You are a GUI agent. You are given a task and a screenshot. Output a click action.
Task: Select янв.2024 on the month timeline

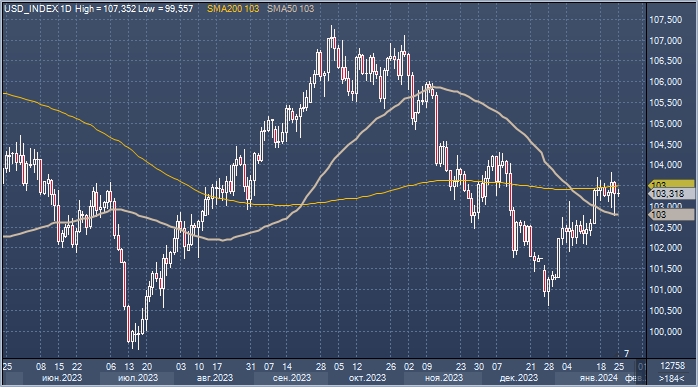tap(598, 378)
